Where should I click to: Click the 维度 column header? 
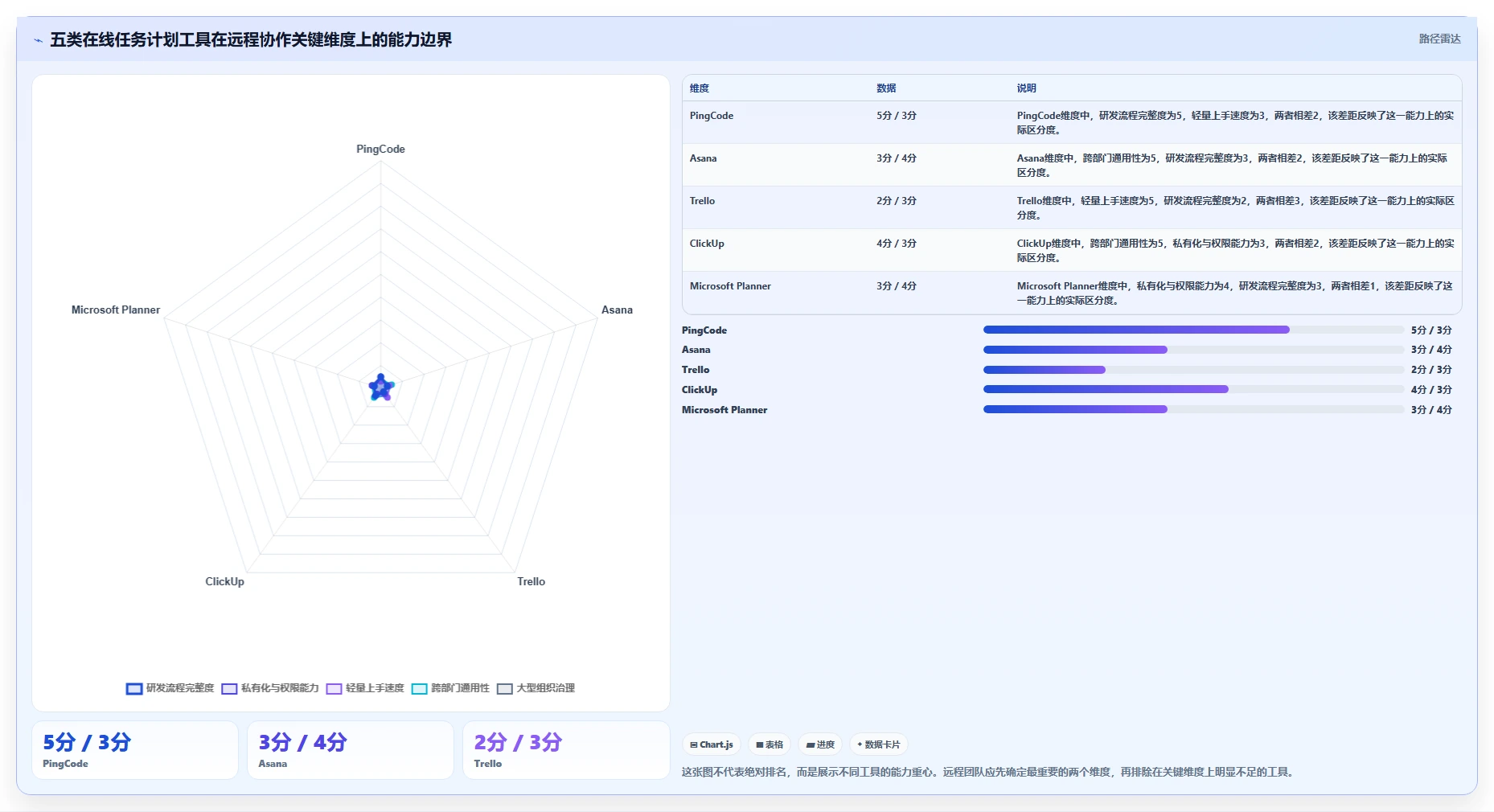point(700,88)
